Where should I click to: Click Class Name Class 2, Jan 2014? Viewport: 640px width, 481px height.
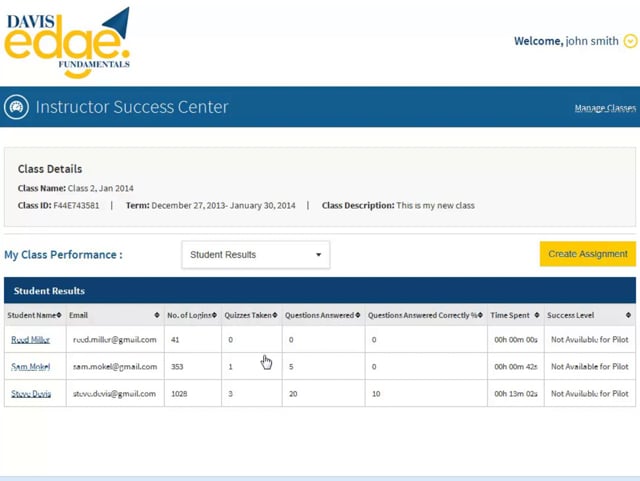pyautogui.click(x=76, y=188)
